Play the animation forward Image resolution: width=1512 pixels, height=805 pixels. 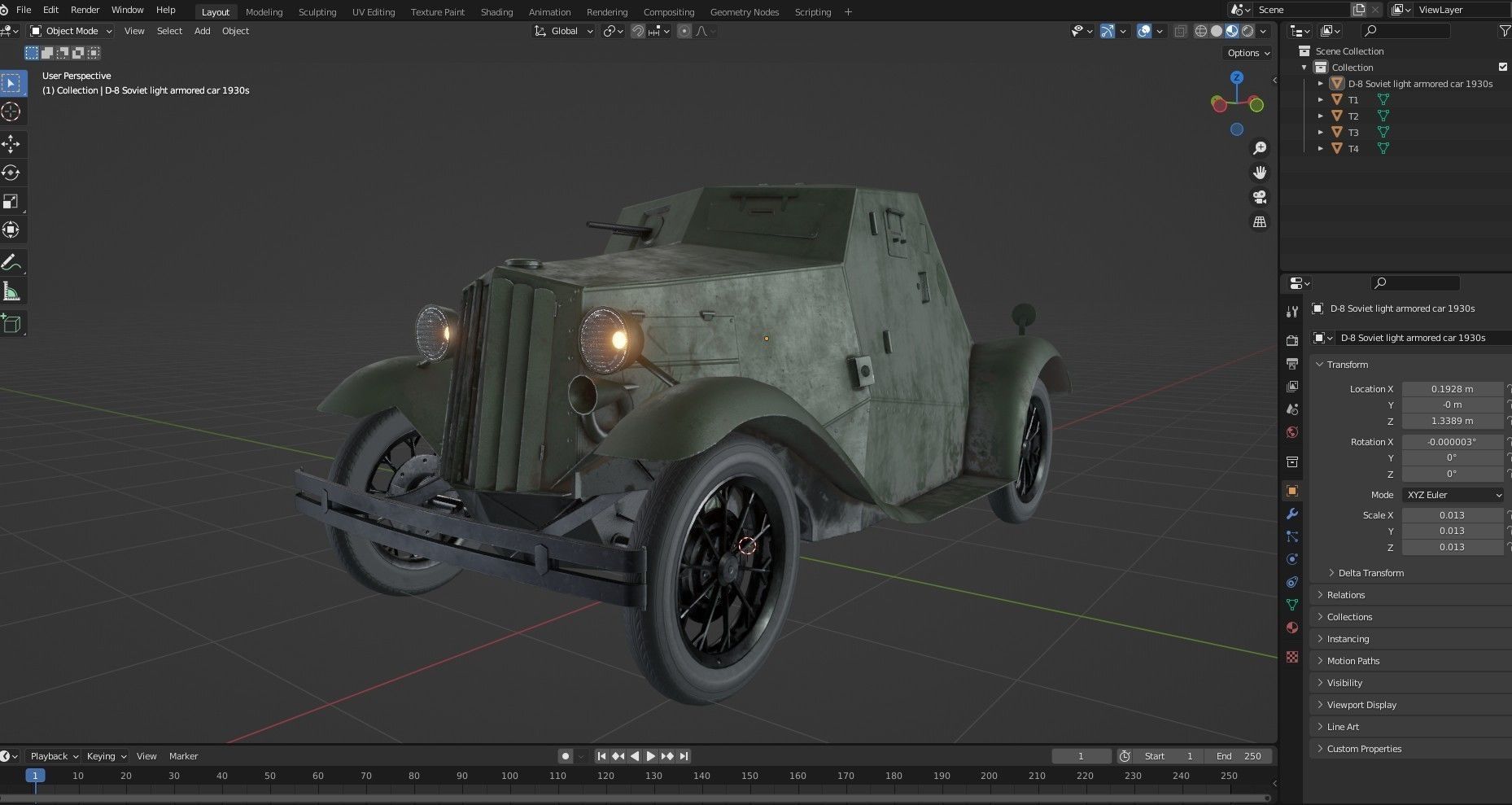coord(651,756)
